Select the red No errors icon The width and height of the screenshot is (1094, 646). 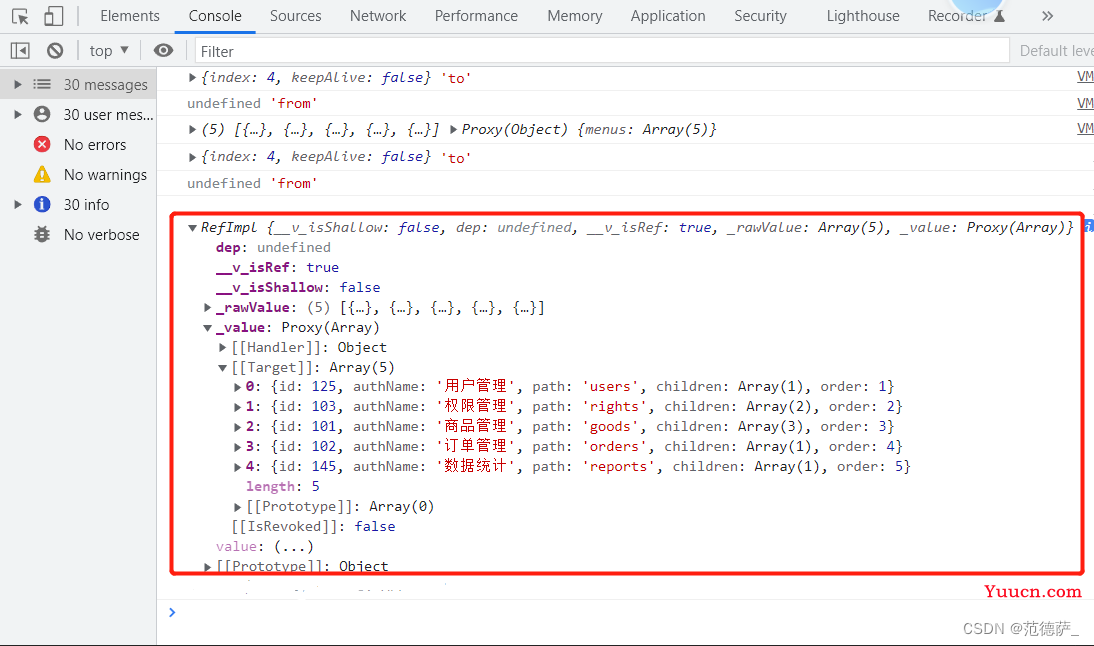(42, 144)
